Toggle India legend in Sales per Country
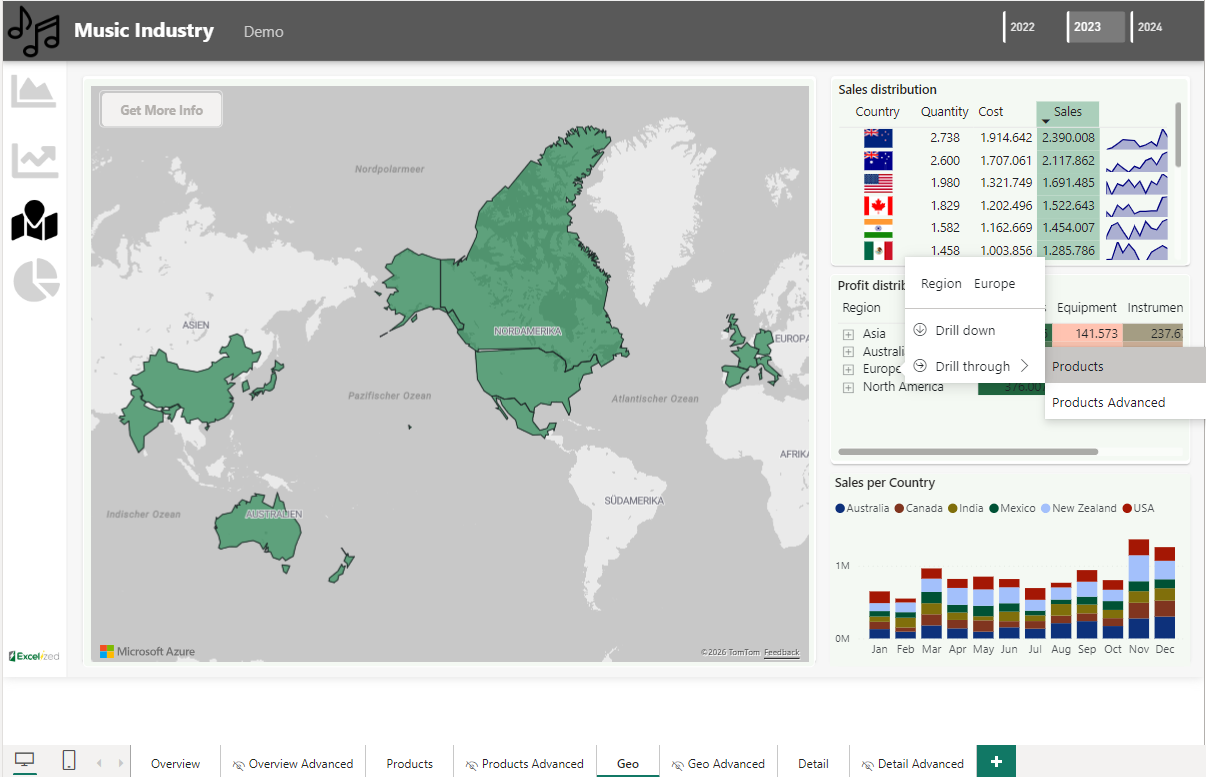Viewport: 1206px width, 777px height. (966, 508)
